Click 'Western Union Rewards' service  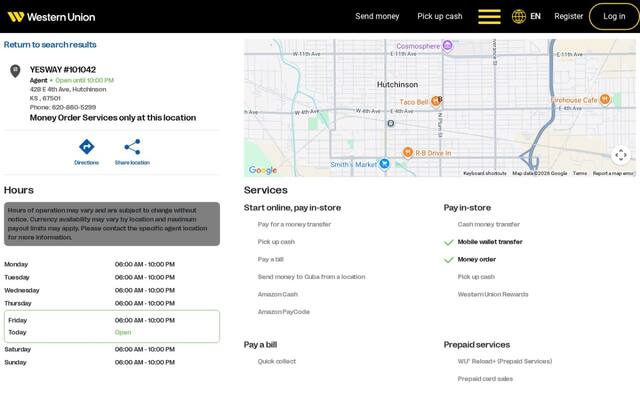(x=493, y=294)
